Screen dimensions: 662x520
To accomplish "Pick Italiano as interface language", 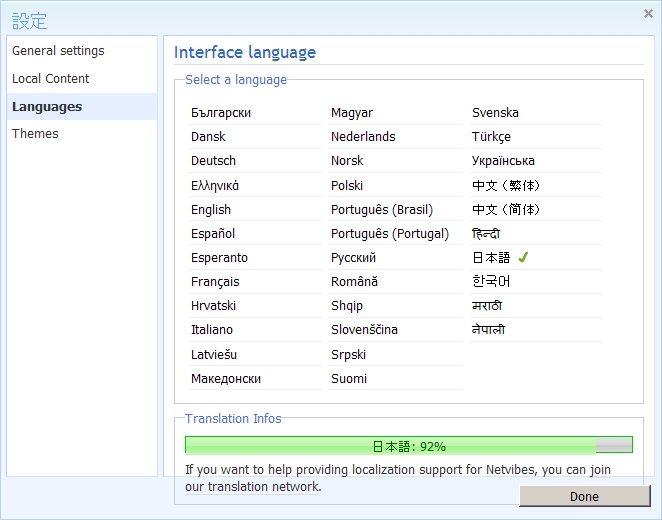I will [212, 330].
